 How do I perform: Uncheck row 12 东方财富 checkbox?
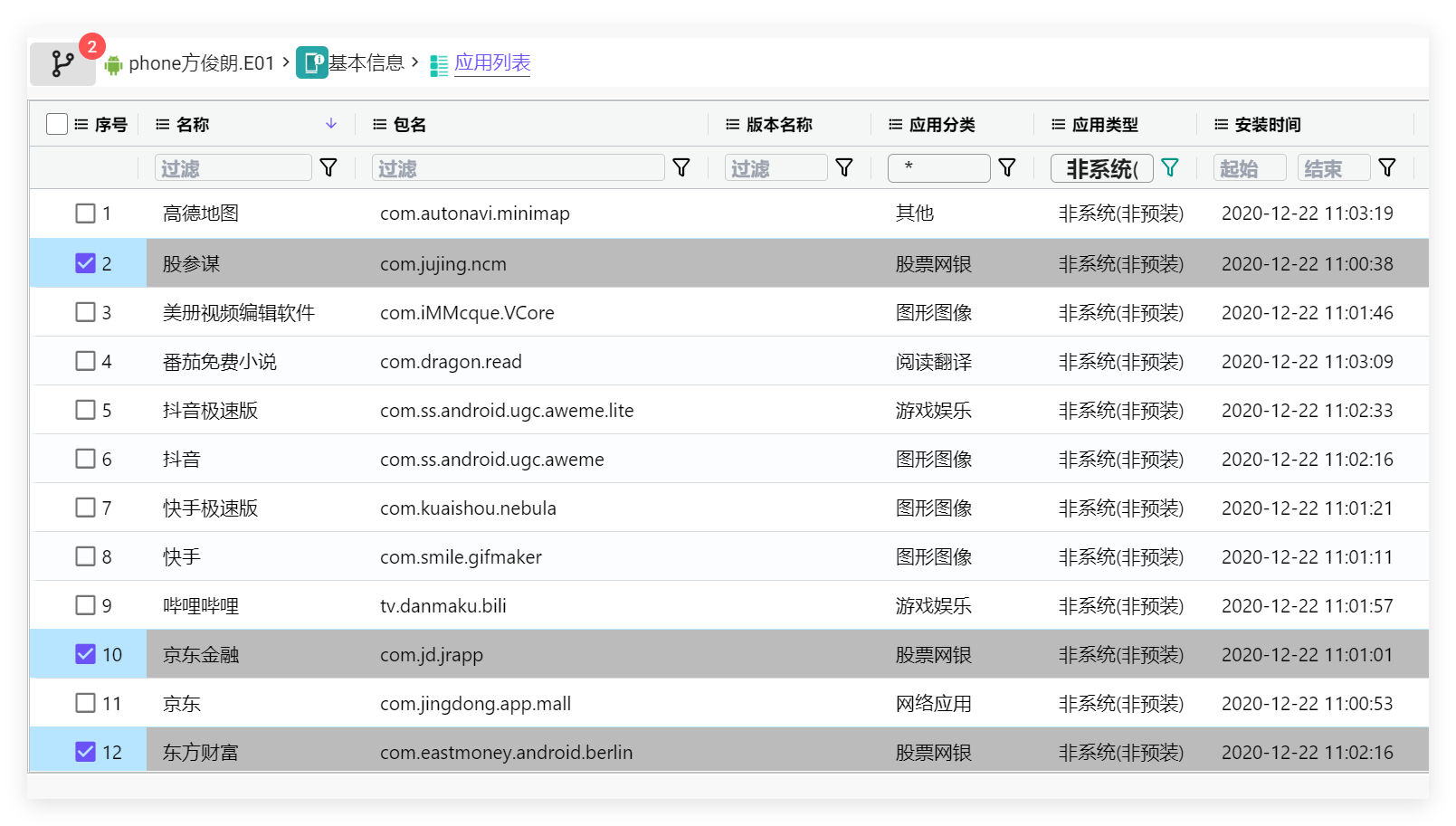tap(85, 752)
